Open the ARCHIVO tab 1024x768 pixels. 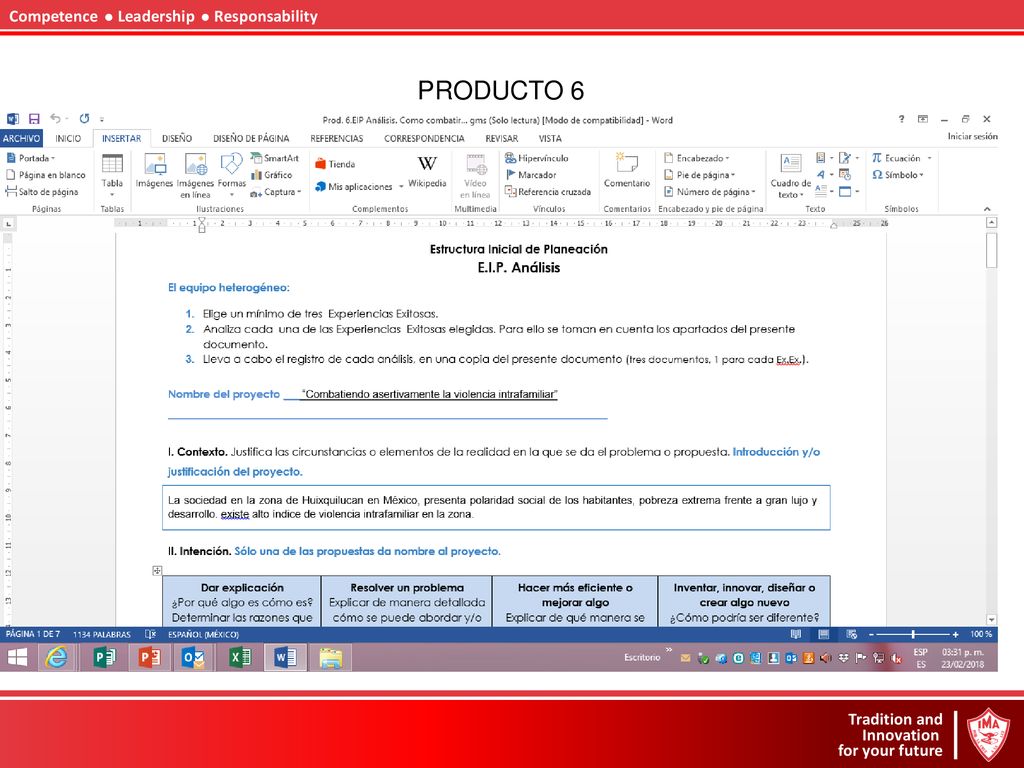(22, 138)
